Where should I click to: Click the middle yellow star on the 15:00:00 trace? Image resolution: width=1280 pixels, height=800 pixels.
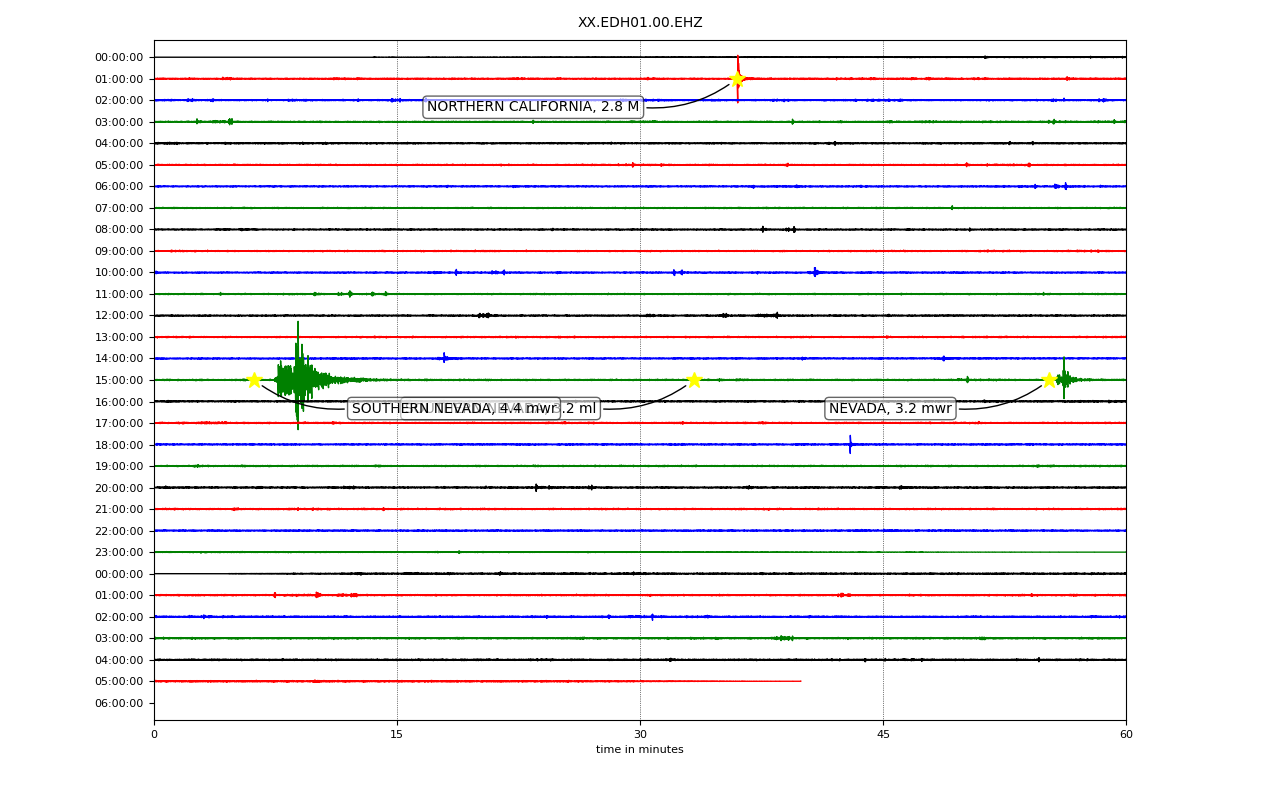pyautogui.click(x=694, y=380)
